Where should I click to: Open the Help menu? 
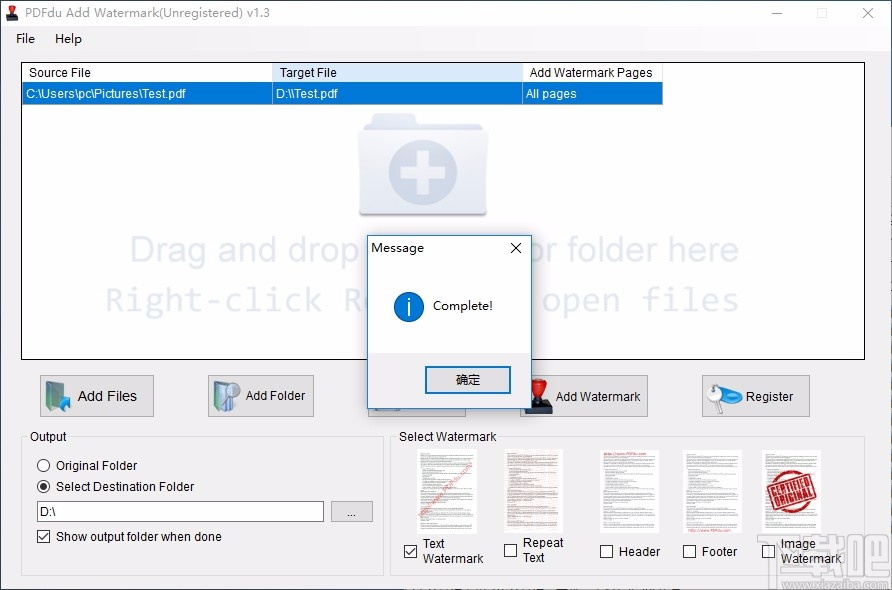click(x=68, y=39)
